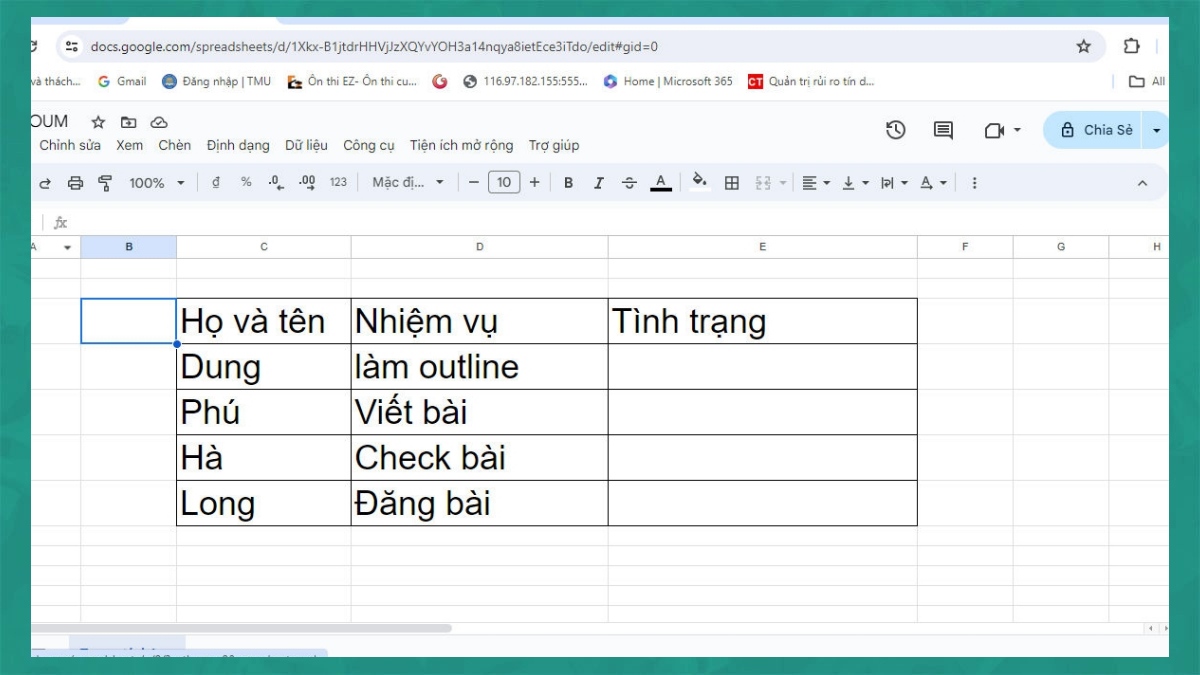Select the cell containing Tình trạng
The image size is (1200, 675).
pos(762,320)
